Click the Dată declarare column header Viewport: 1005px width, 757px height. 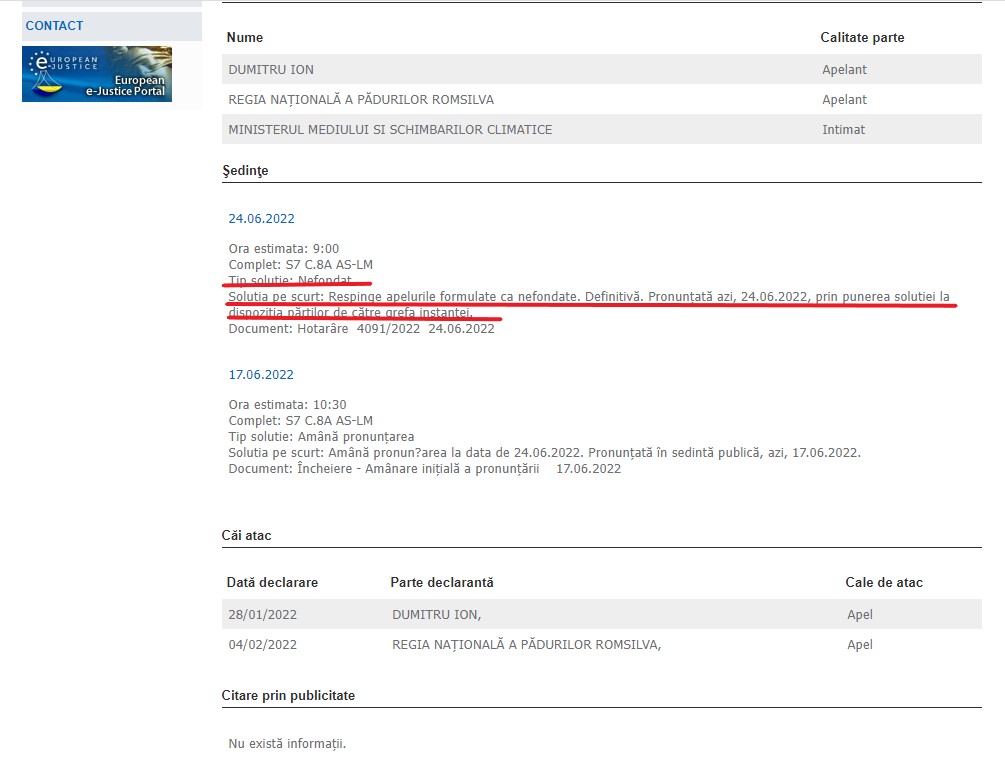[x=272, y=583]
